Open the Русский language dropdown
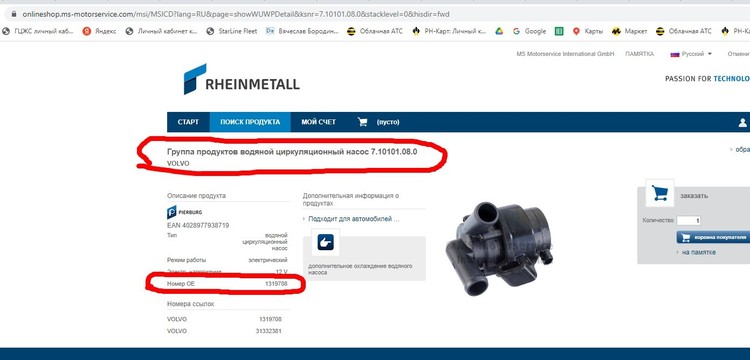This screenshot has height=360, width=750. click(691, 54)
